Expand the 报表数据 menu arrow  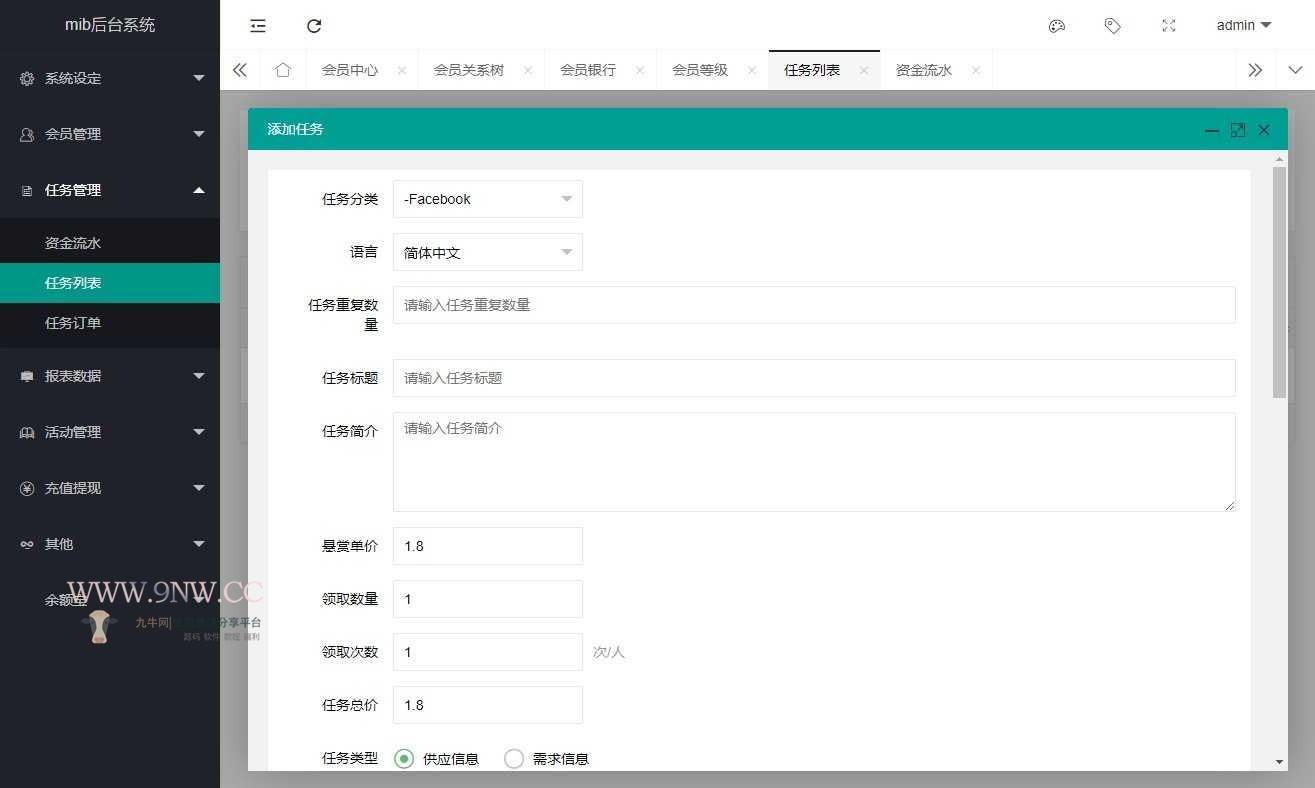199,376
